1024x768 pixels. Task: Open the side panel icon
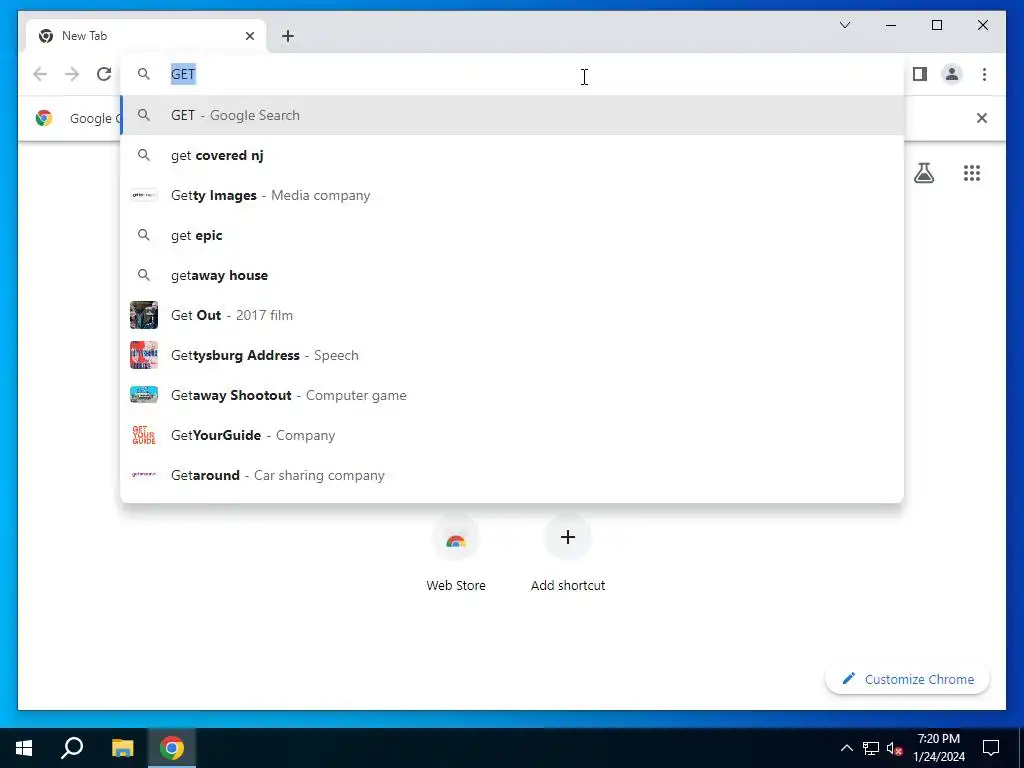(x=920, y=74)
